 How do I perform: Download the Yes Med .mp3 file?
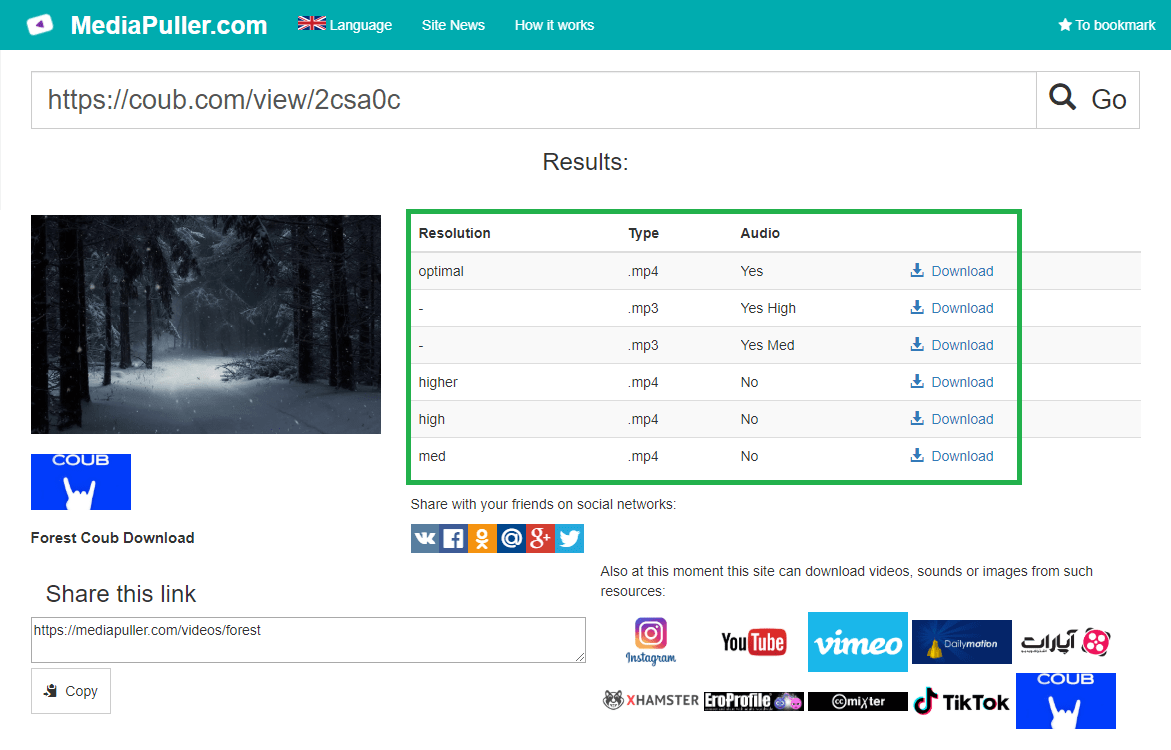[x=952, y=345]
